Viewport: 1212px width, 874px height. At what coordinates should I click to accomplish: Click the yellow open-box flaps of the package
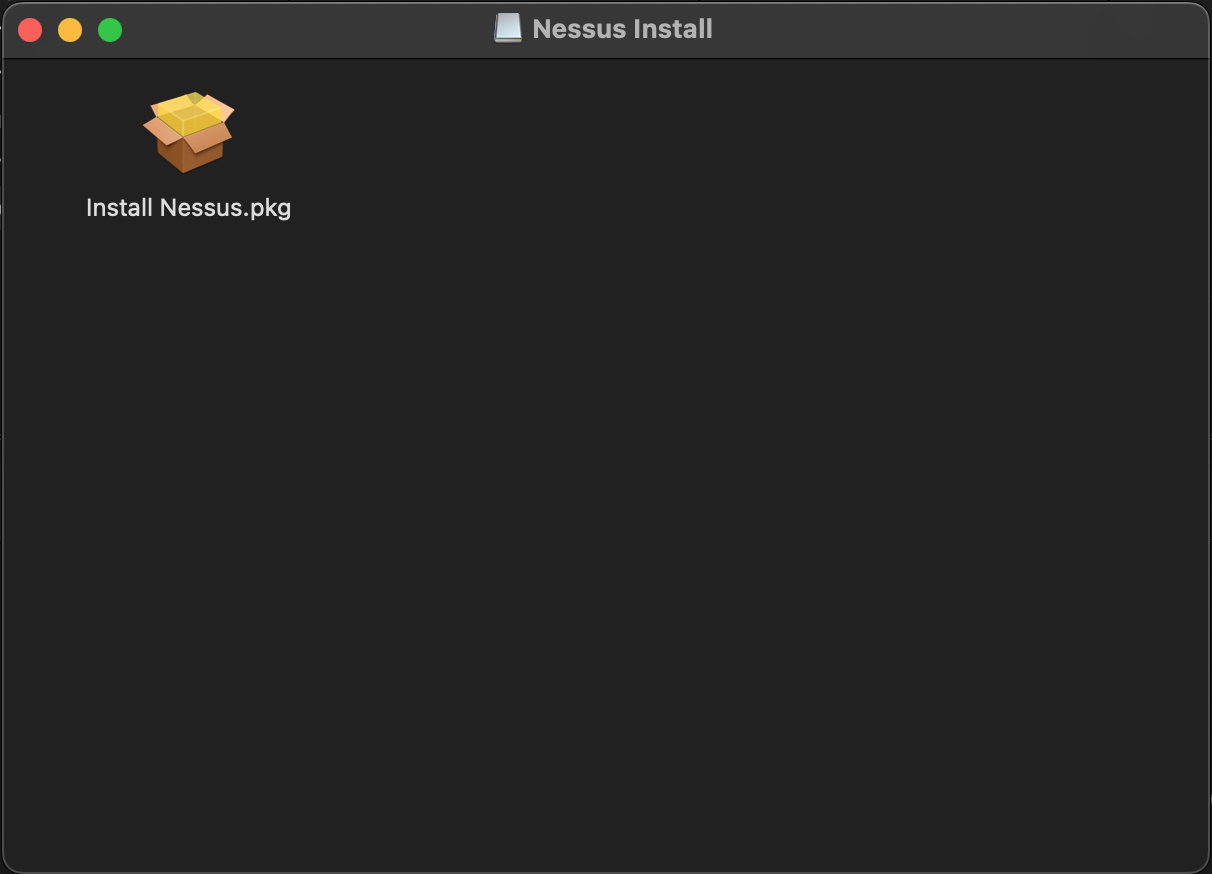point(191,113)
